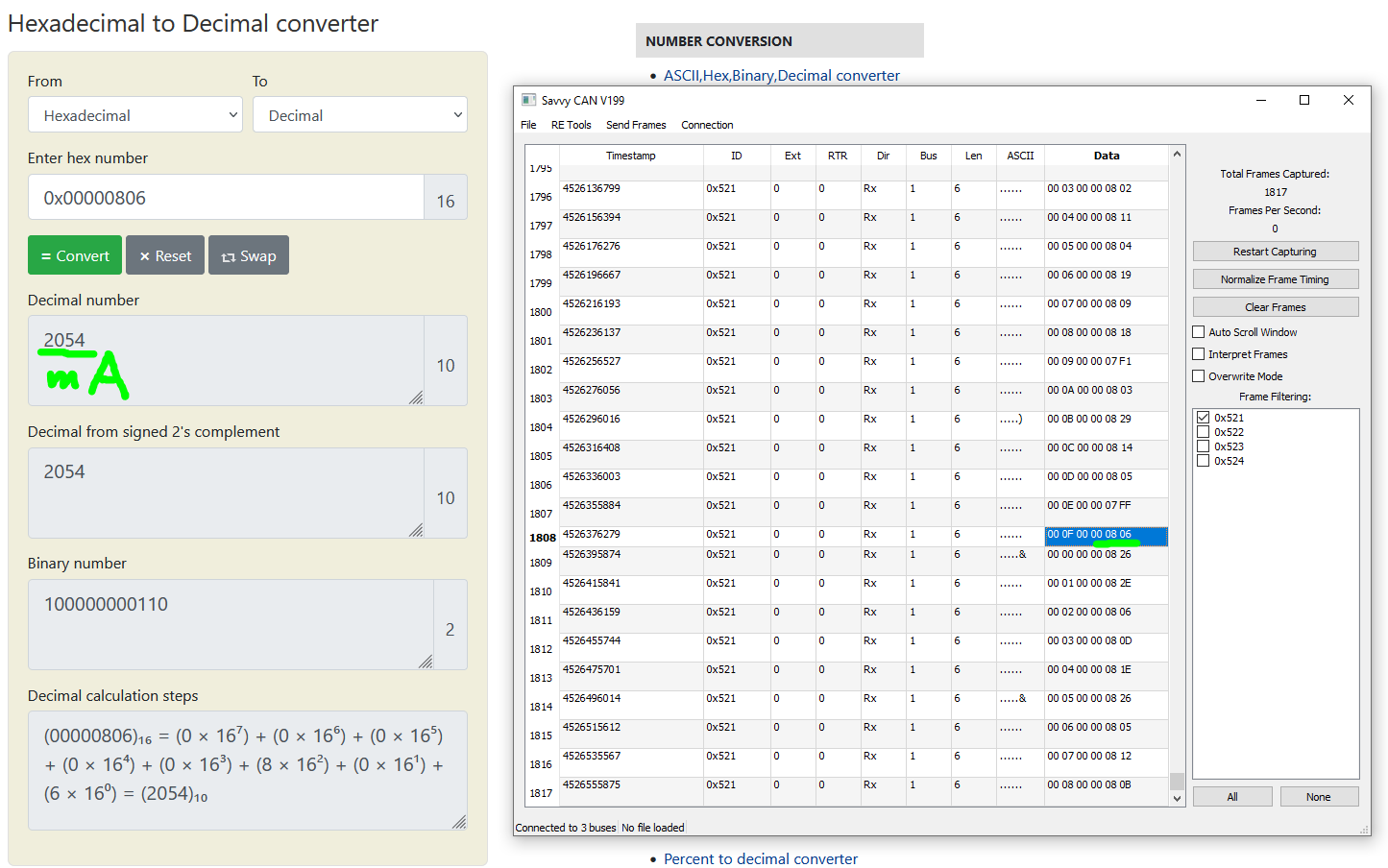Click the scroll down arrow in frame table
Viewport: 1388px width, 868px height.
coord(1177,798)
